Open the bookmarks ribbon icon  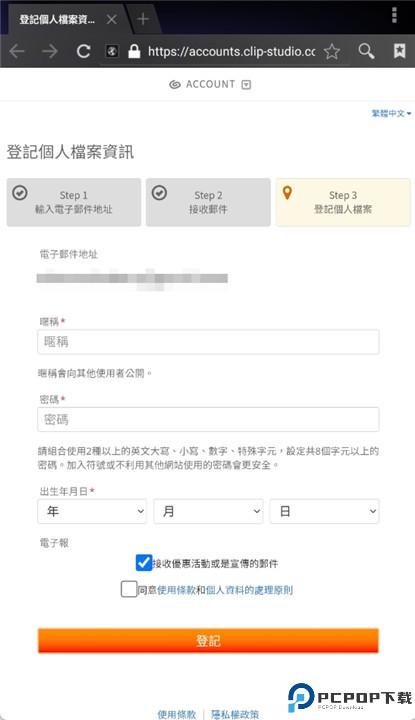(x=399, y=51)
